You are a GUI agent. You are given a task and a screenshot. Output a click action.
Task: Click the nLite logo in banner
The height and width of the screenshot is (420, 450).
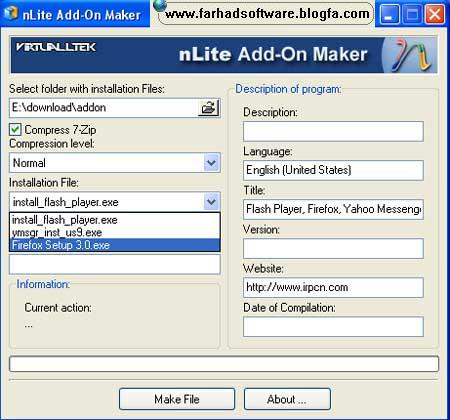pyautogui.click(x=410, y=55)
